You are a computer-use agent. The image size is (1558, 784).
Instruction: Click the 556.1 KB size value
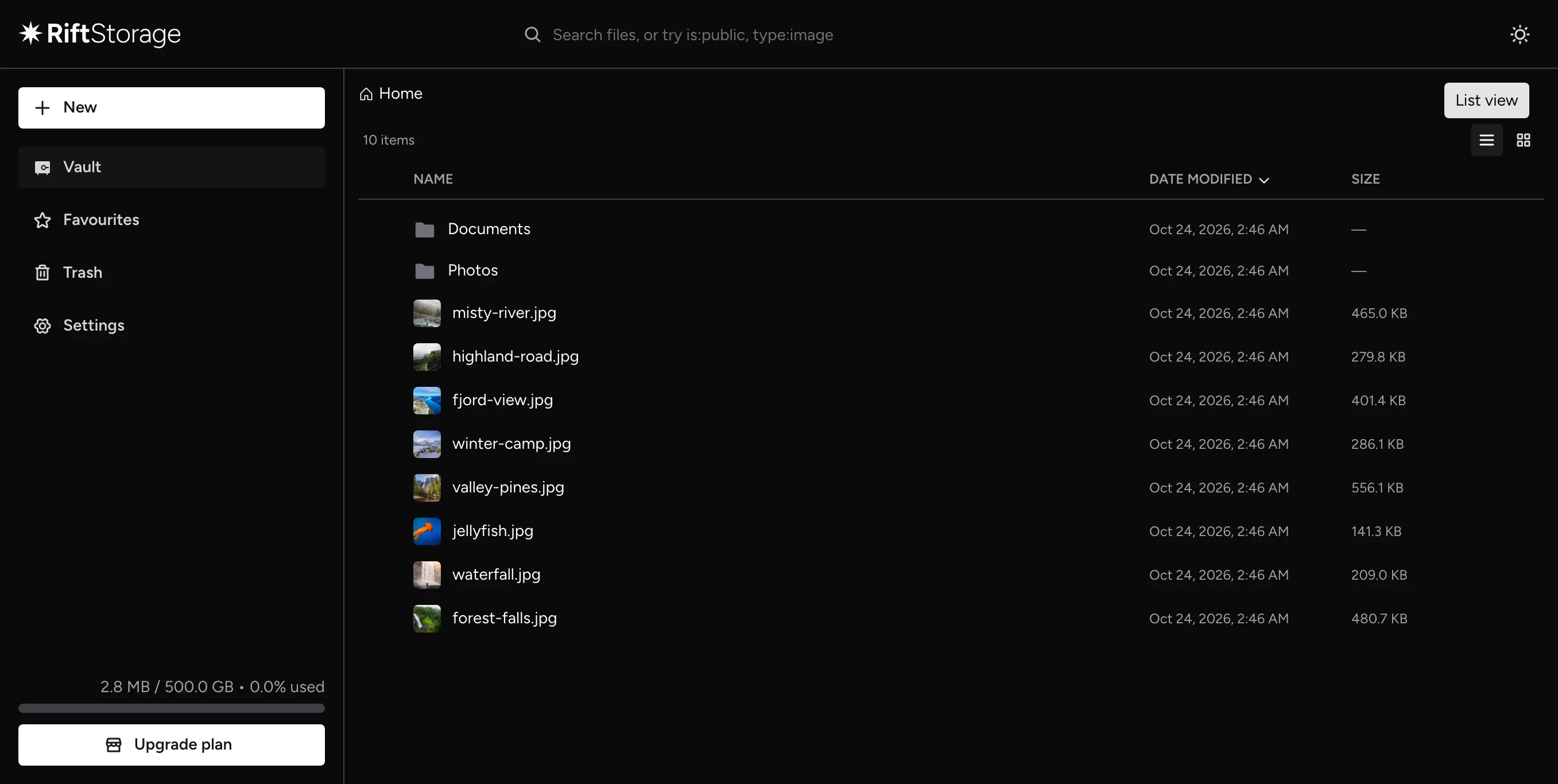click(x=1377, y=488)
